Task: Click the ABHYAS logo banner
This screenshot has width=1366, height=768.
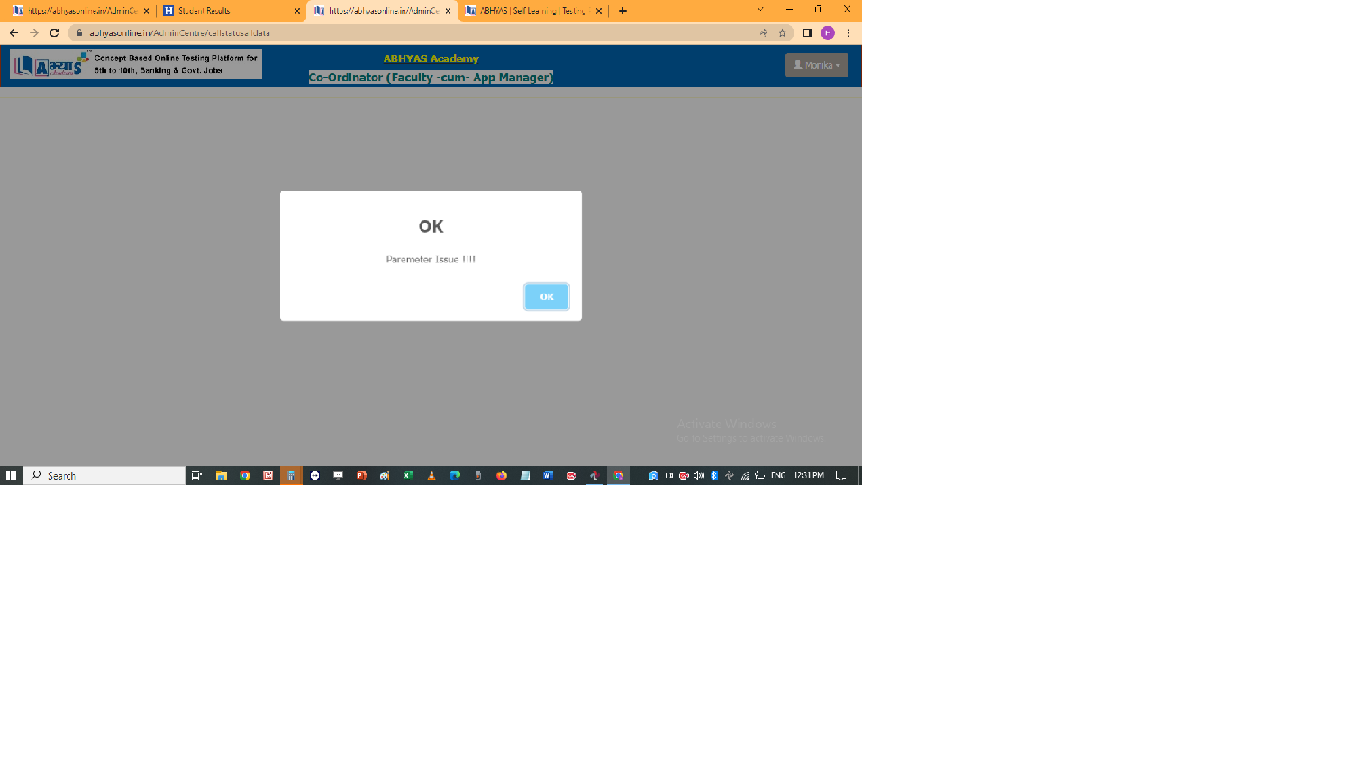Action: [136, 65]
